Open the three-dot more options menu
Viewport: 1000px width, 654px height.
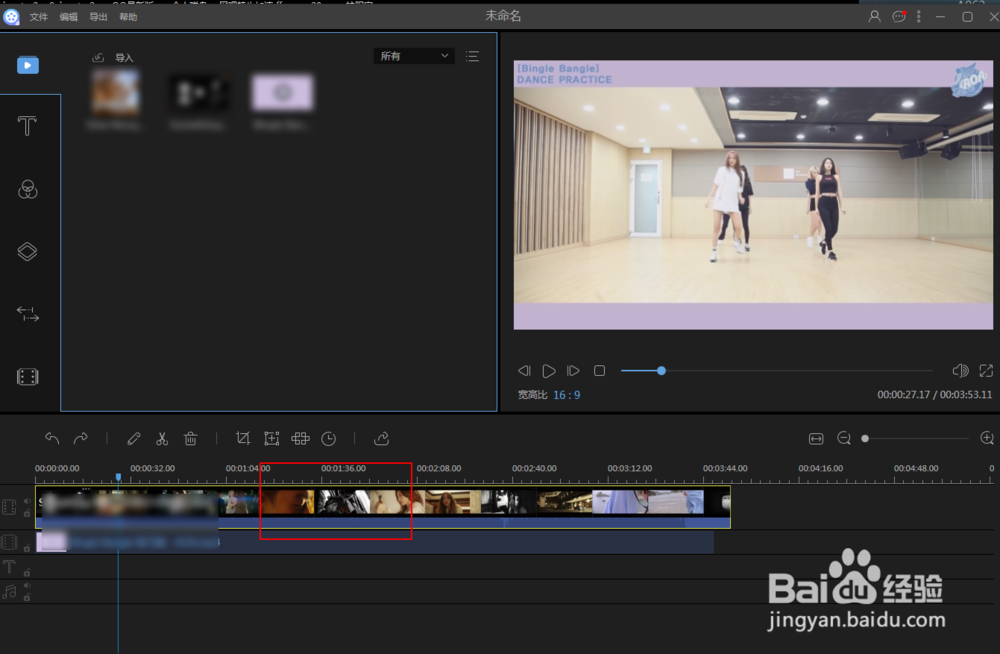click(918, 17)
